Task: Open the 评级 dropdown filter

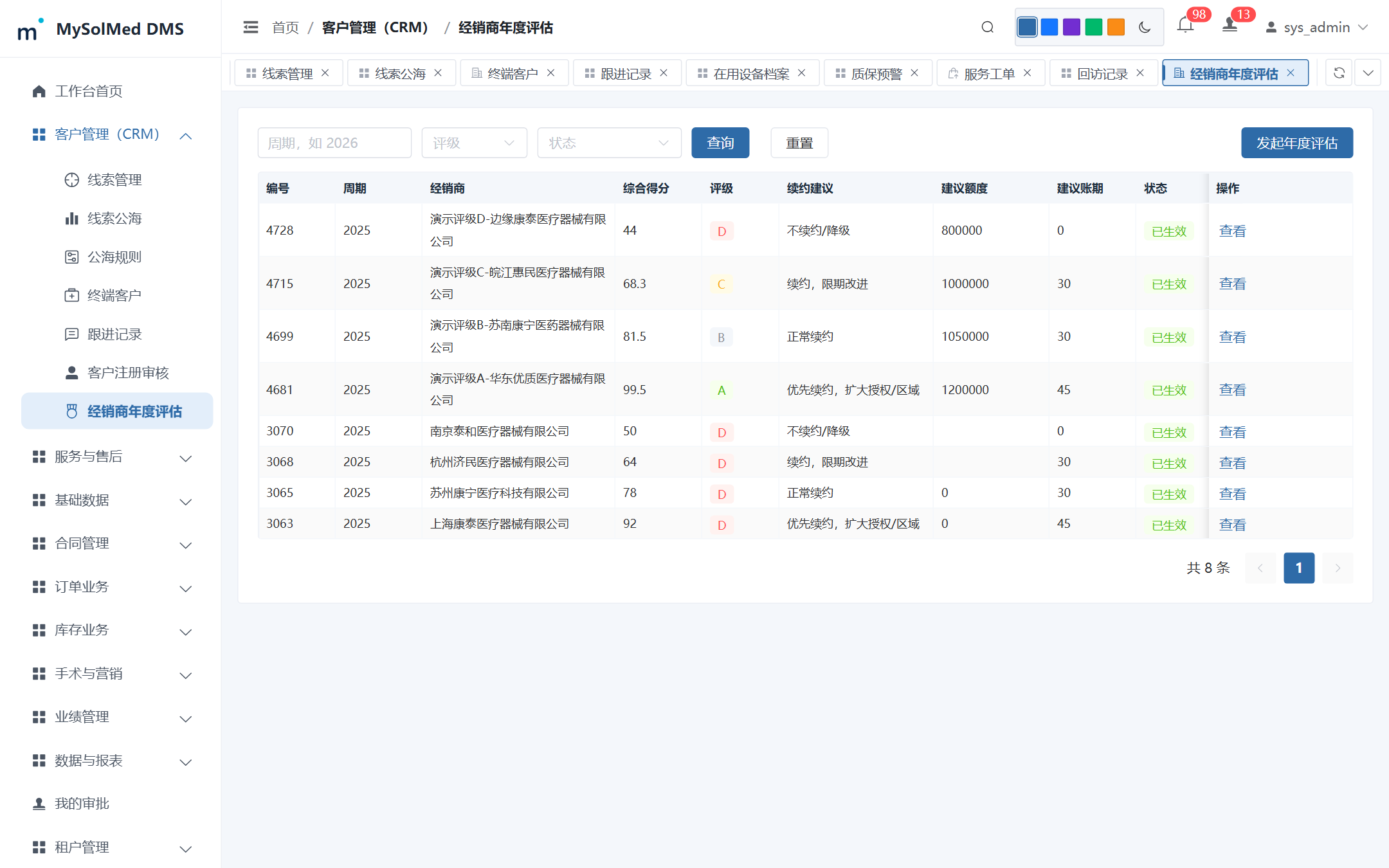Action: 474,143
